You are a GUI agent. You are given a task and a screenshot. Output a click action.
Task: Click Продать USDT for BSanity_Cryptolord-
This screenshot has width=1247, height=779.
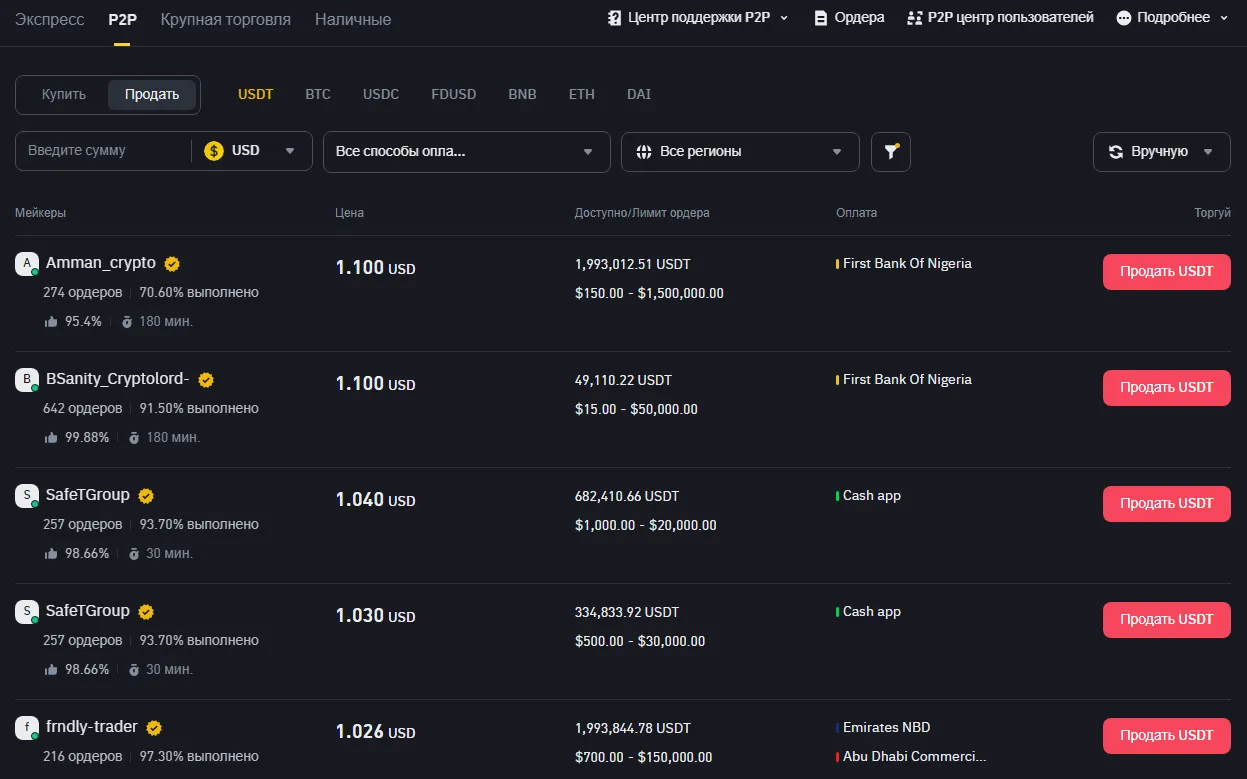[1166, 387]
